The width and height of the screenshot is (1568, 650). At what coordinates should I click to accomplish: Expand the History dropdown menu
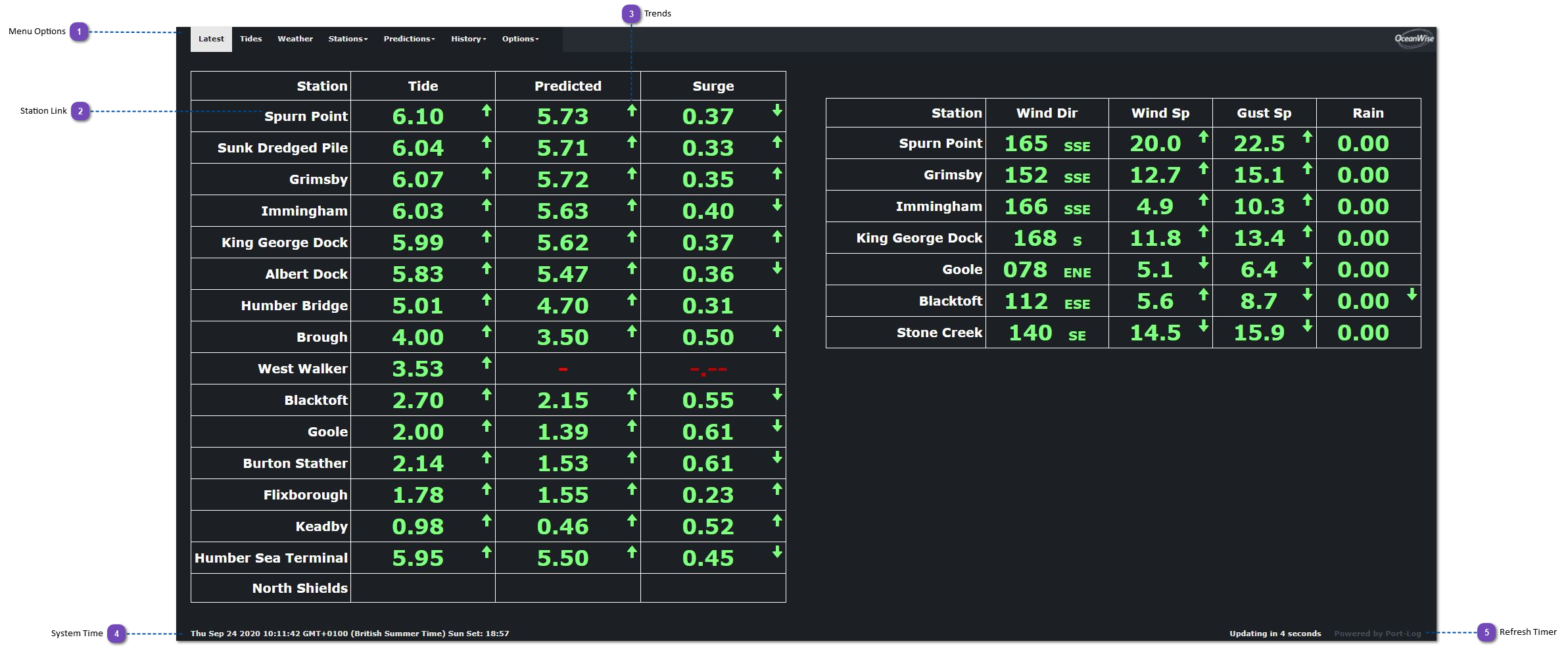(468, 39)
